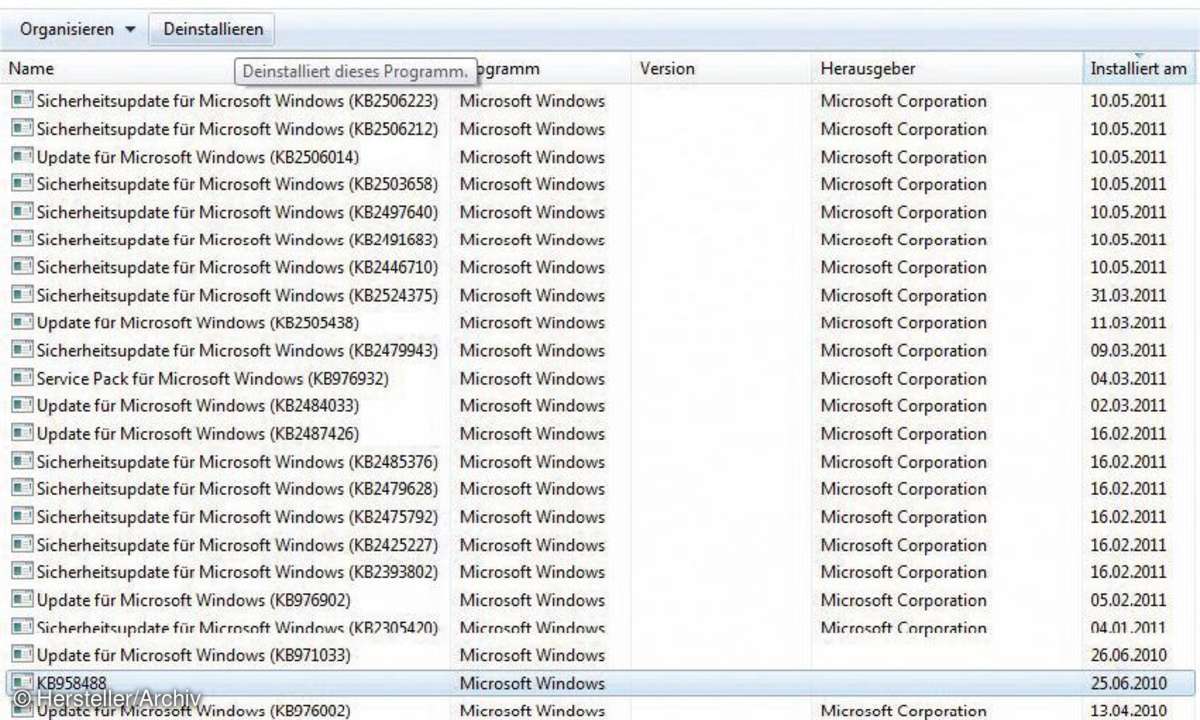This screenshot has height=720, width=1200.
Task: Click the install date 02.03.2011
Action: pos(1128,406)
